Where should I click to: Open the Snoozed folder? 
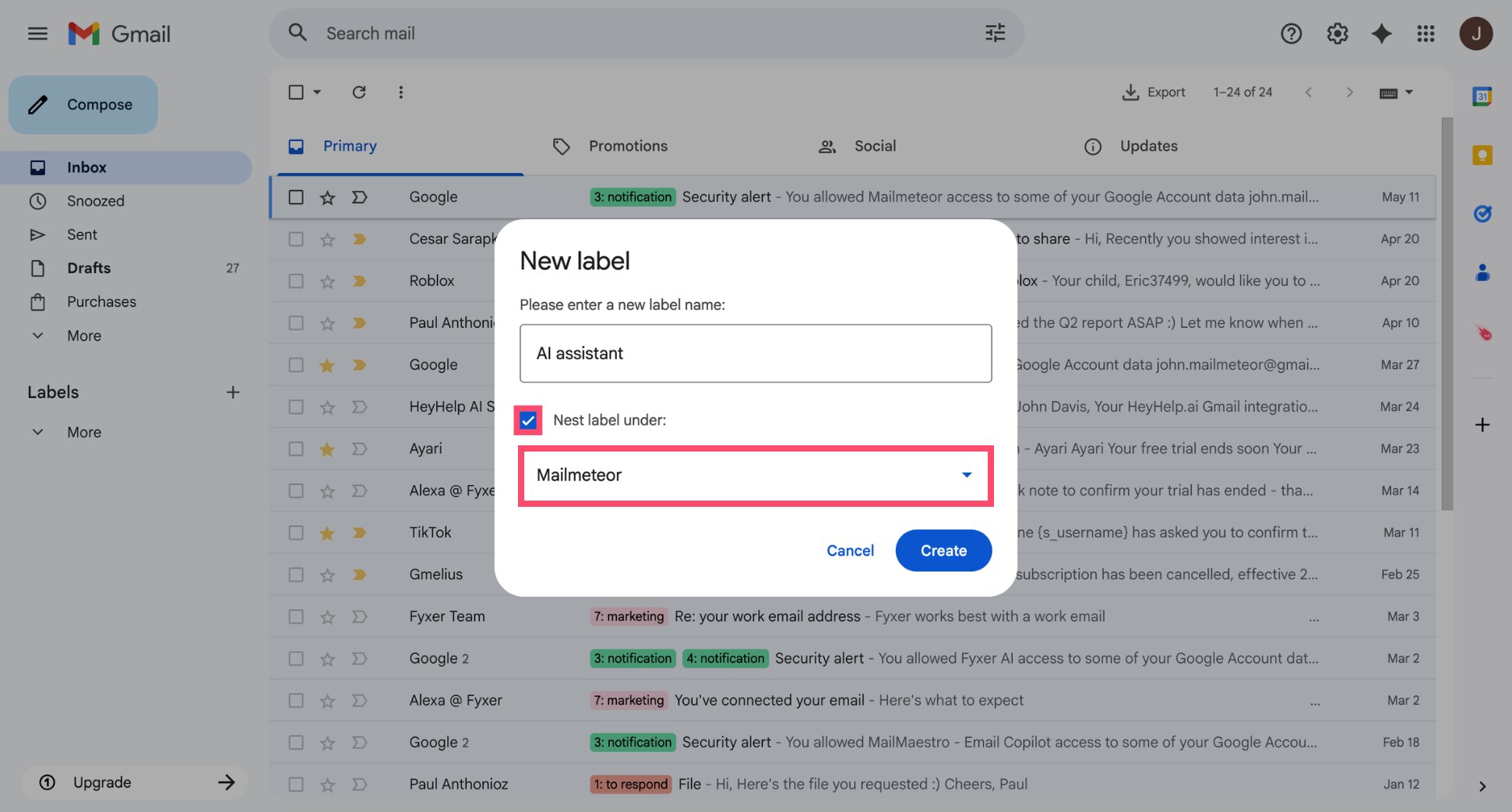95,201
